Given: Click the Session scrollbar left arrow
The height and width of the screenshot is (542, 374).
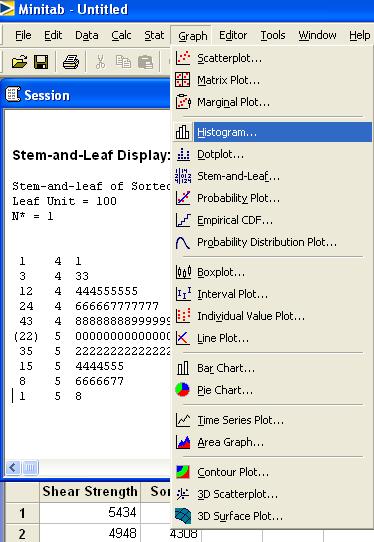Looking at the screenshot, I should coord(13,468).
